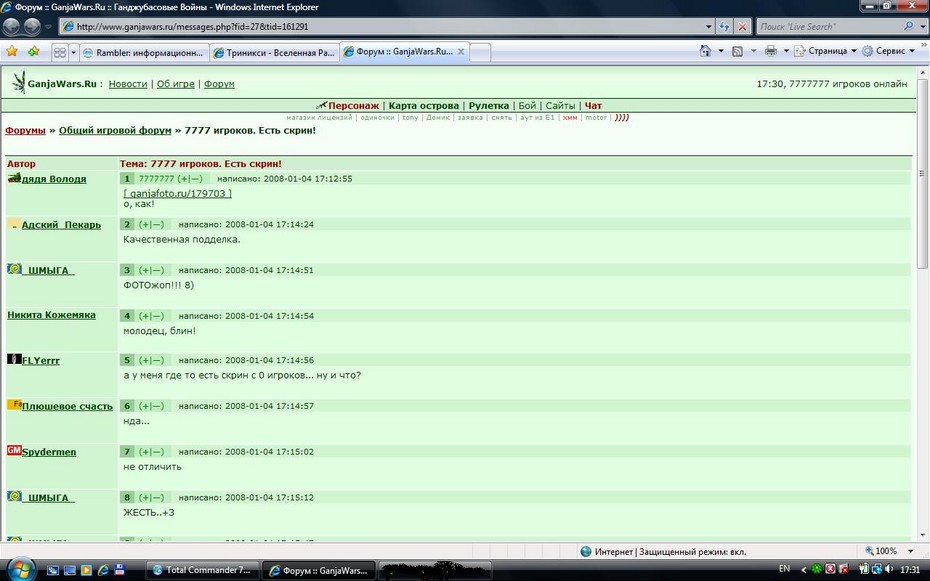930x581 pixels.
Task: Click the browser Forward arrow button
Action: click(x=32, y=26)
